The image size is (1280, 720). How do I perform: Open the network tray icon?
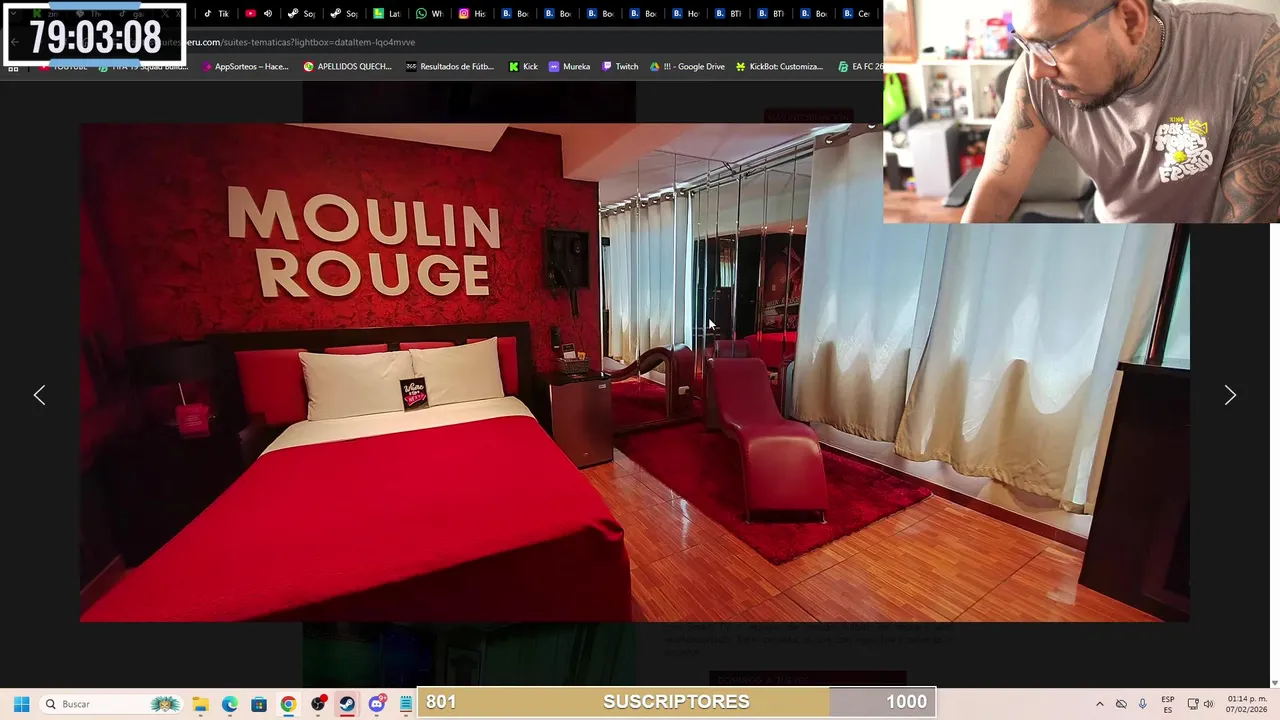1193,704
